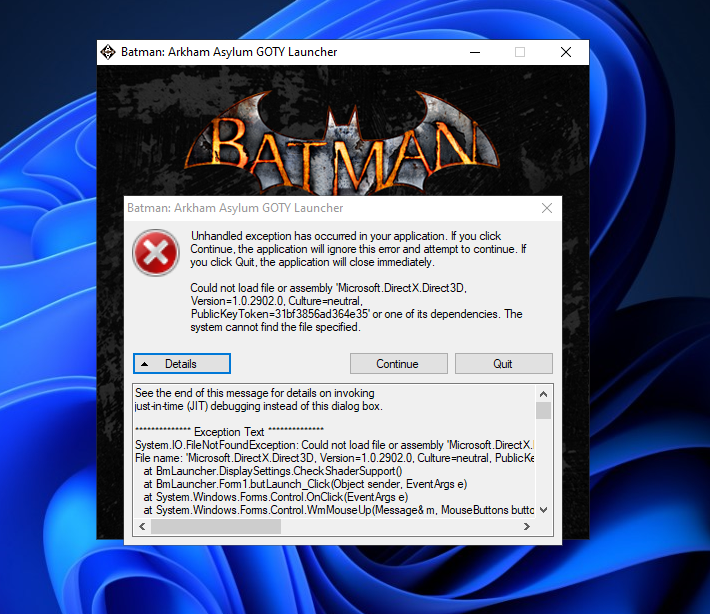Collapse the Details section of the error dialog
Viewport: 710px width, 614px height.
pyautogui.click(x=182, y=364)
